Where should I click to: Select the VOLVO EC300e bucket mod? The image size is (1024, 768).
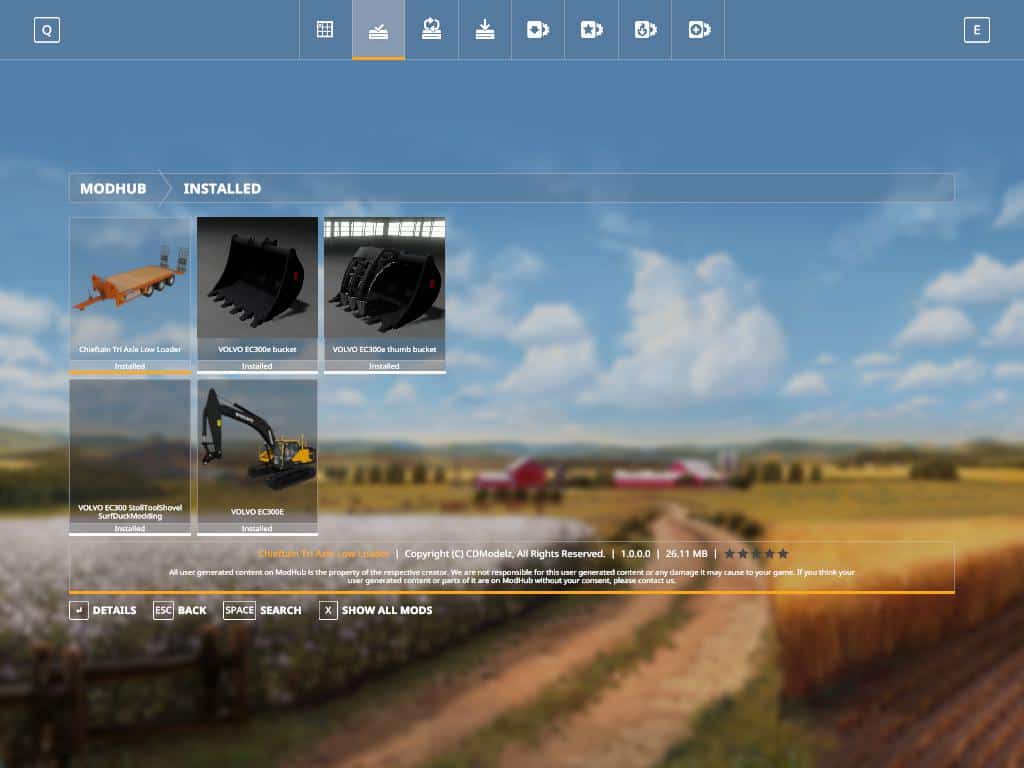[x=257, y=294]
